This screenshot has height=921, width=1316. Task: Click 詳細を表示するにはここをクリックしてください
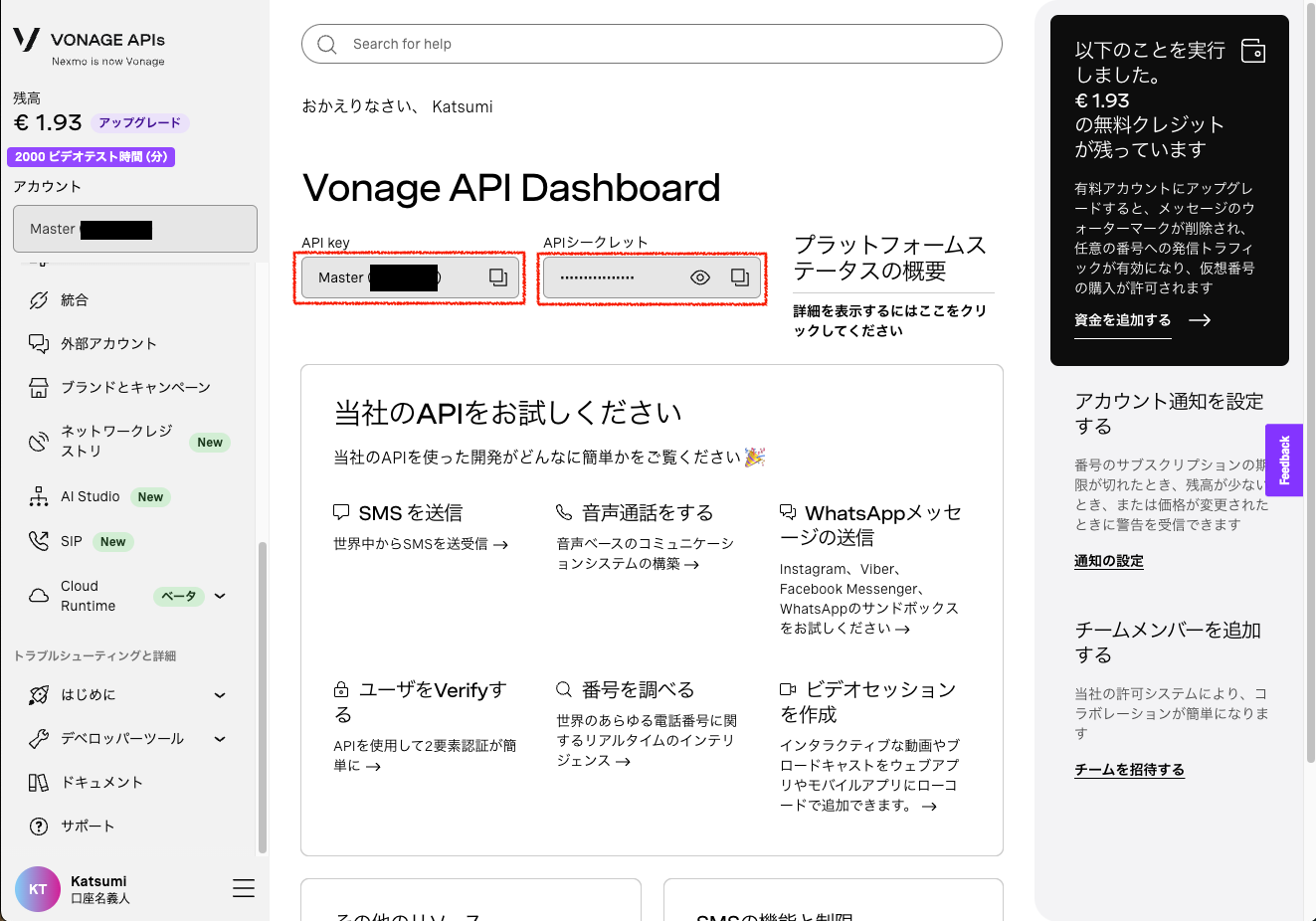890,320
